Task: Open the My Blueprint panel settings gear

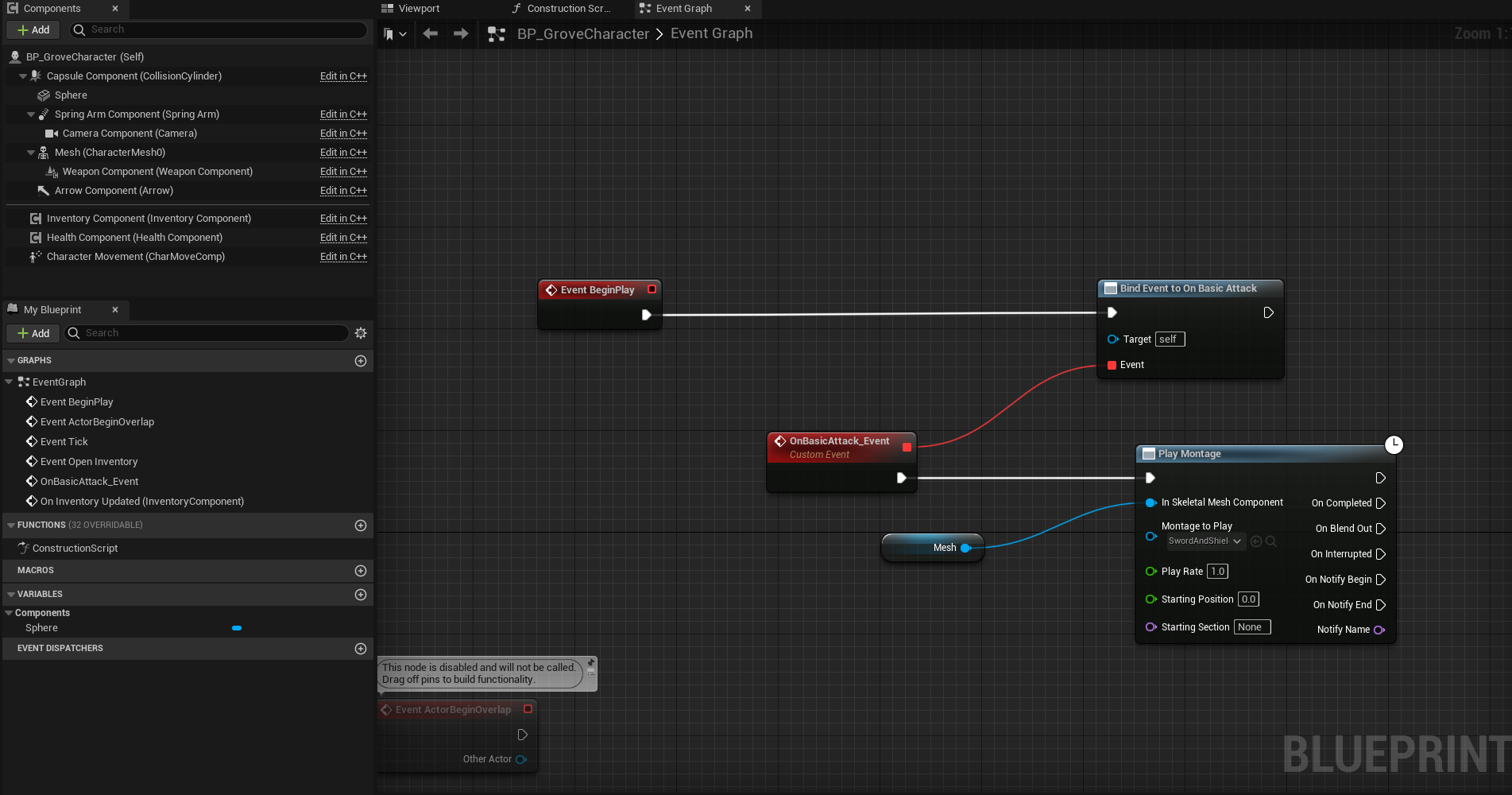Action: 361,333
